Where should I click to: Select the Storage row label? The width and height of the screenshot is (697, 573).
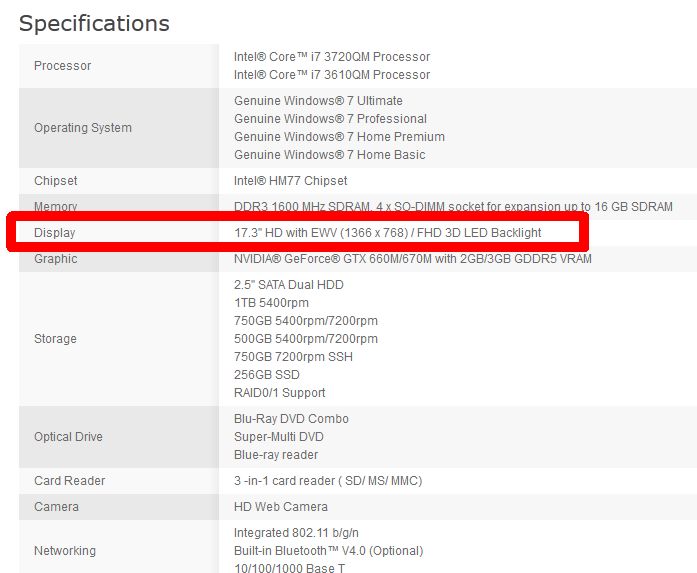pyautogui.click(x=56, y=339)
